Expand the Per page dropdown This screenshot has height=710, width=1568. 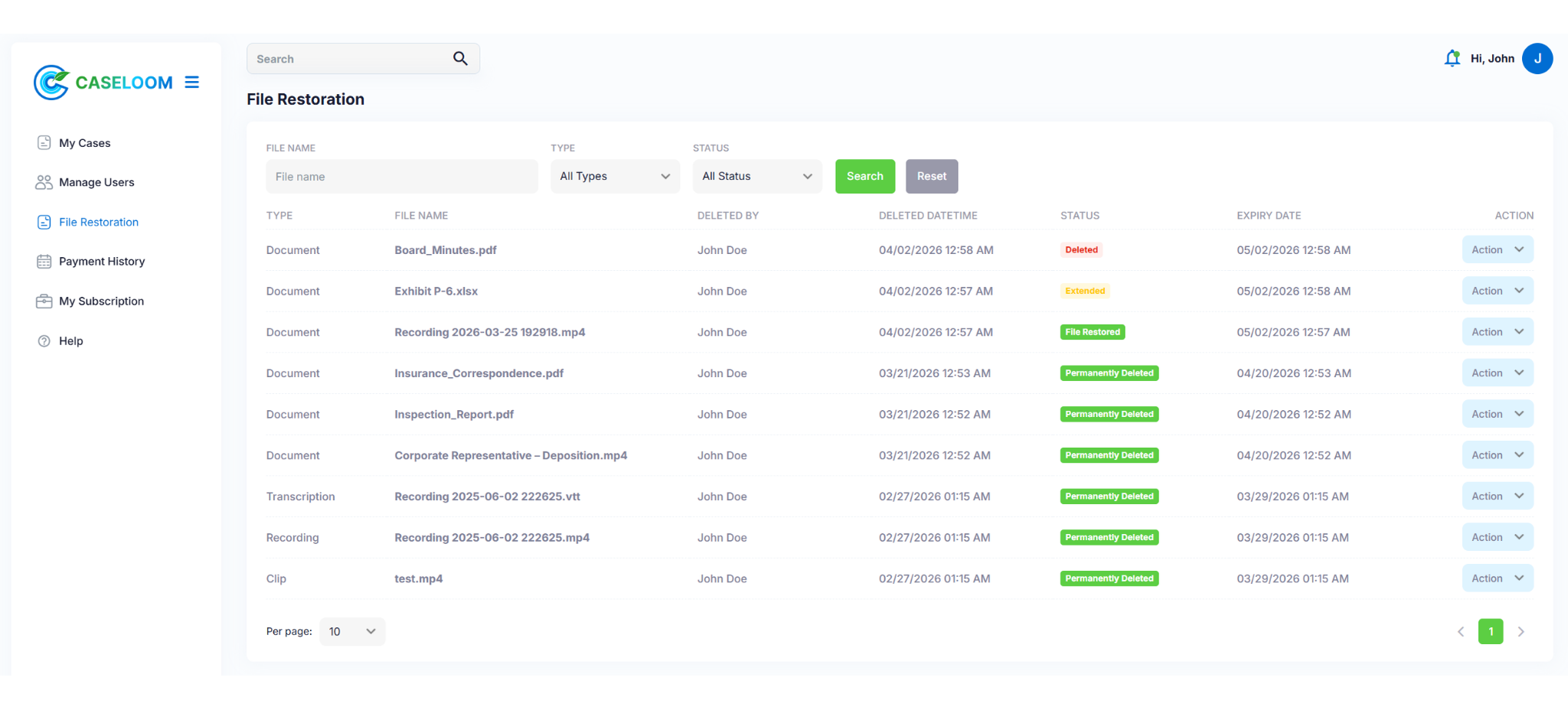click(352, 632)
